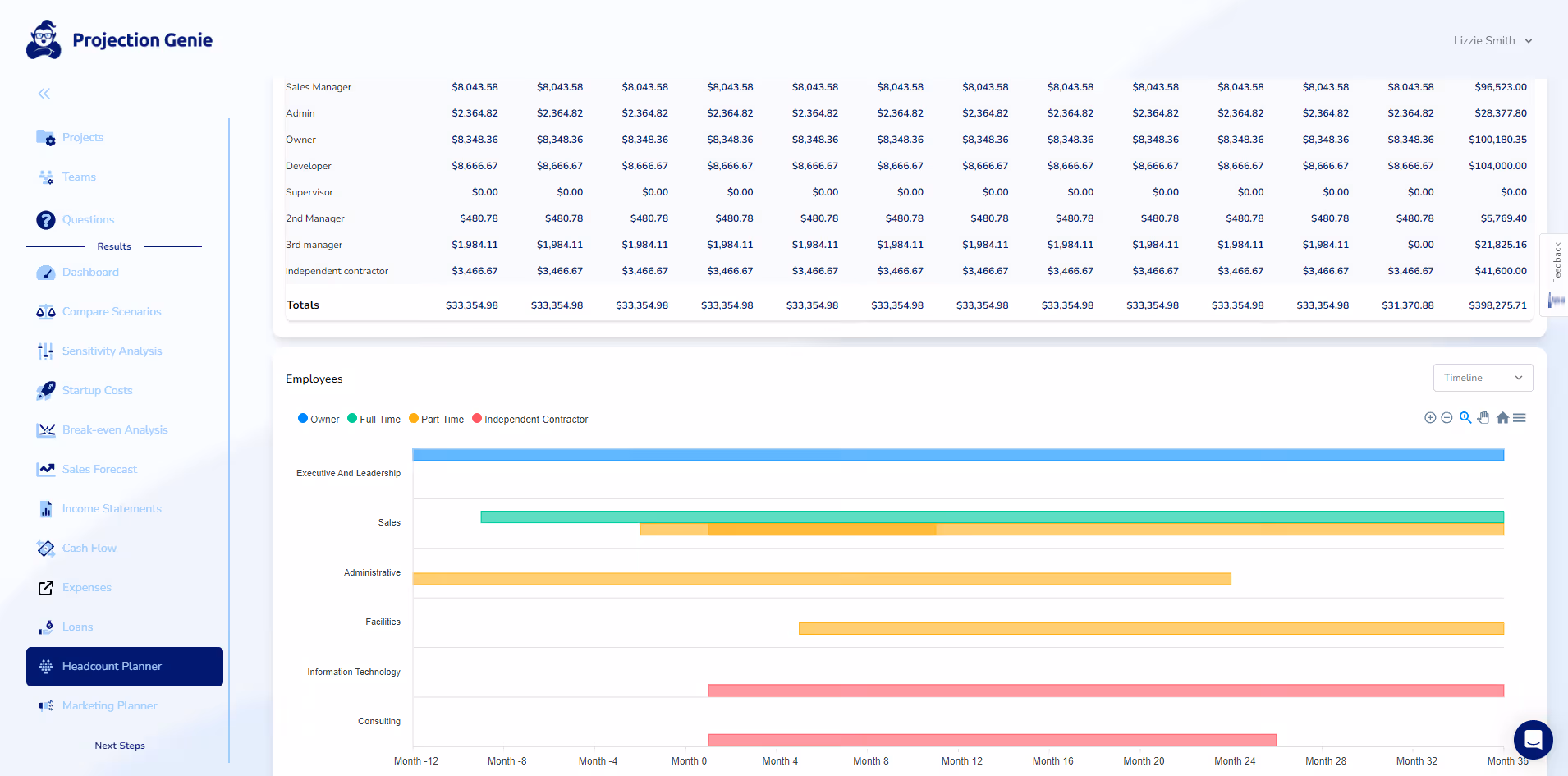This screenshot has width=1568, height=776.
Task: Open Break-even Analysis page
Action: point(115,429)
